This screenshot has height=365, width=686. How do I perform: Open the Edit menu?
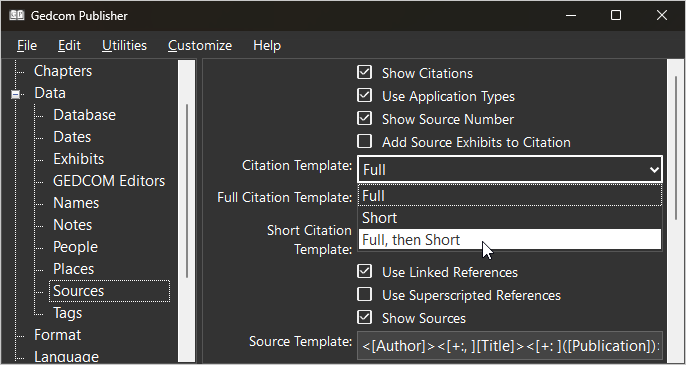[x=69, y=46]
